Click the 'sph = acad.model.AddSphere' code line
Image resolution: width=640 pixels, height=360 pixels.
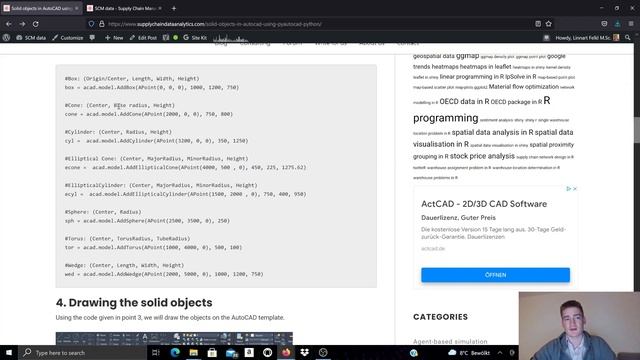(x=147, y=221)
